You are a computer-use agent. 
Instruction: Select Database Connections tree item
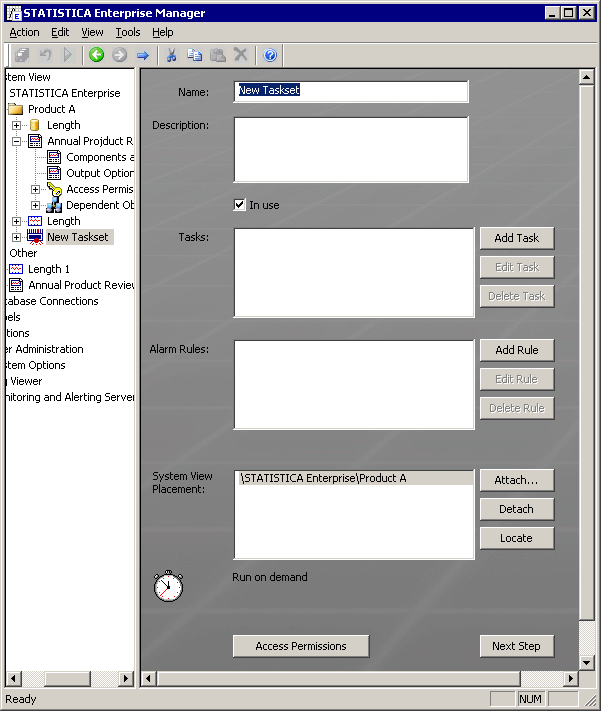[52, 301]
